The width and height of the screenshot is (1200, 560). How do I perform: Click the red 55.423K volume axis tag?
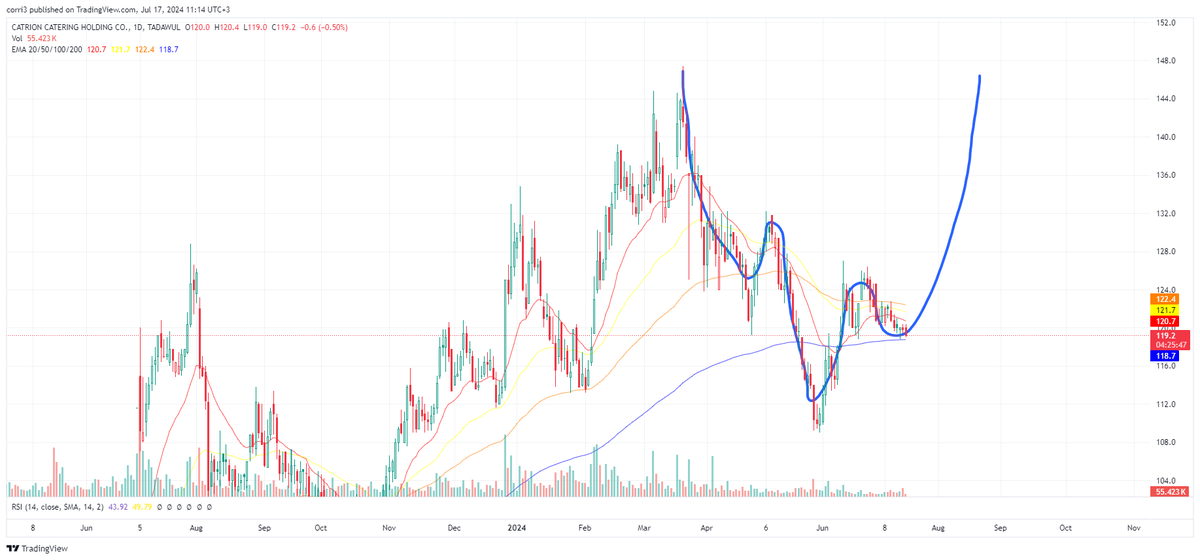click(1169, 492)
